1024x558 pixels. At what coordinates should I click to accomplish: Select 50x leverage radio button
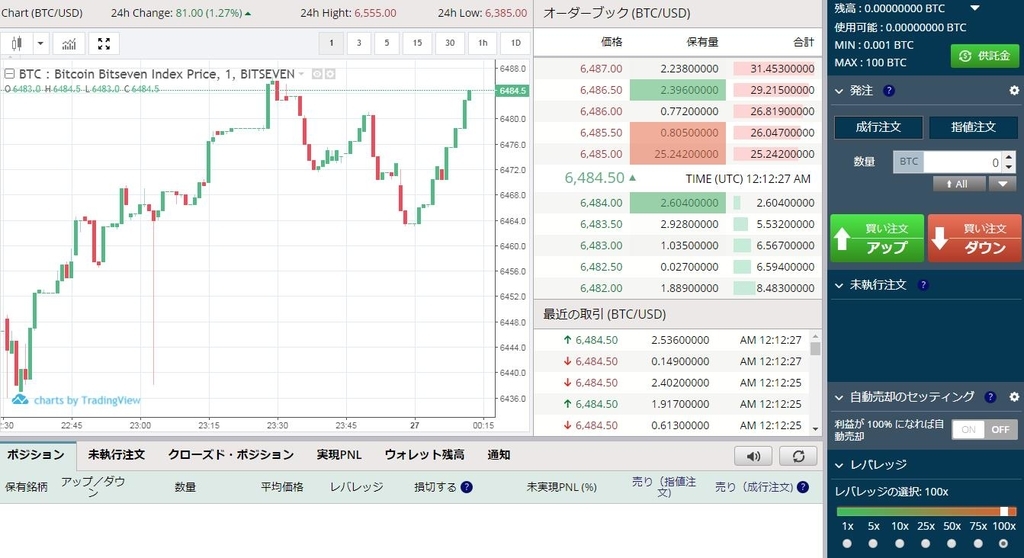click(x=952, y=544)
